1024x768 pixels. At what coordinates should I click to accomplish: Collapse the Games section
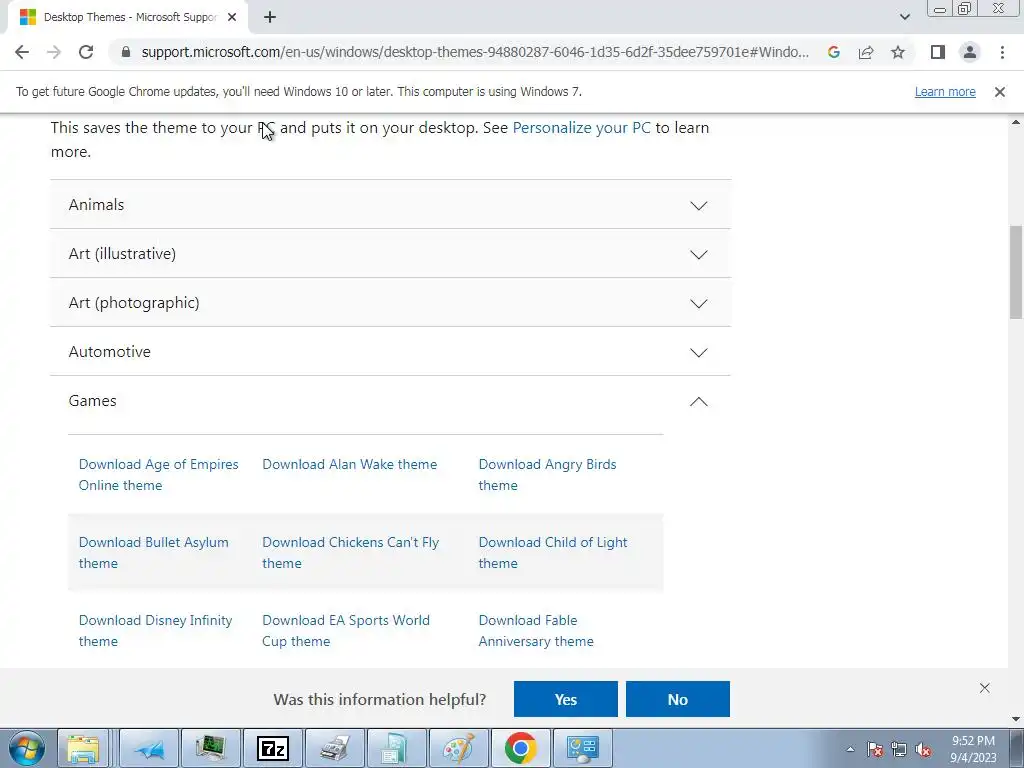click(391, 400)
